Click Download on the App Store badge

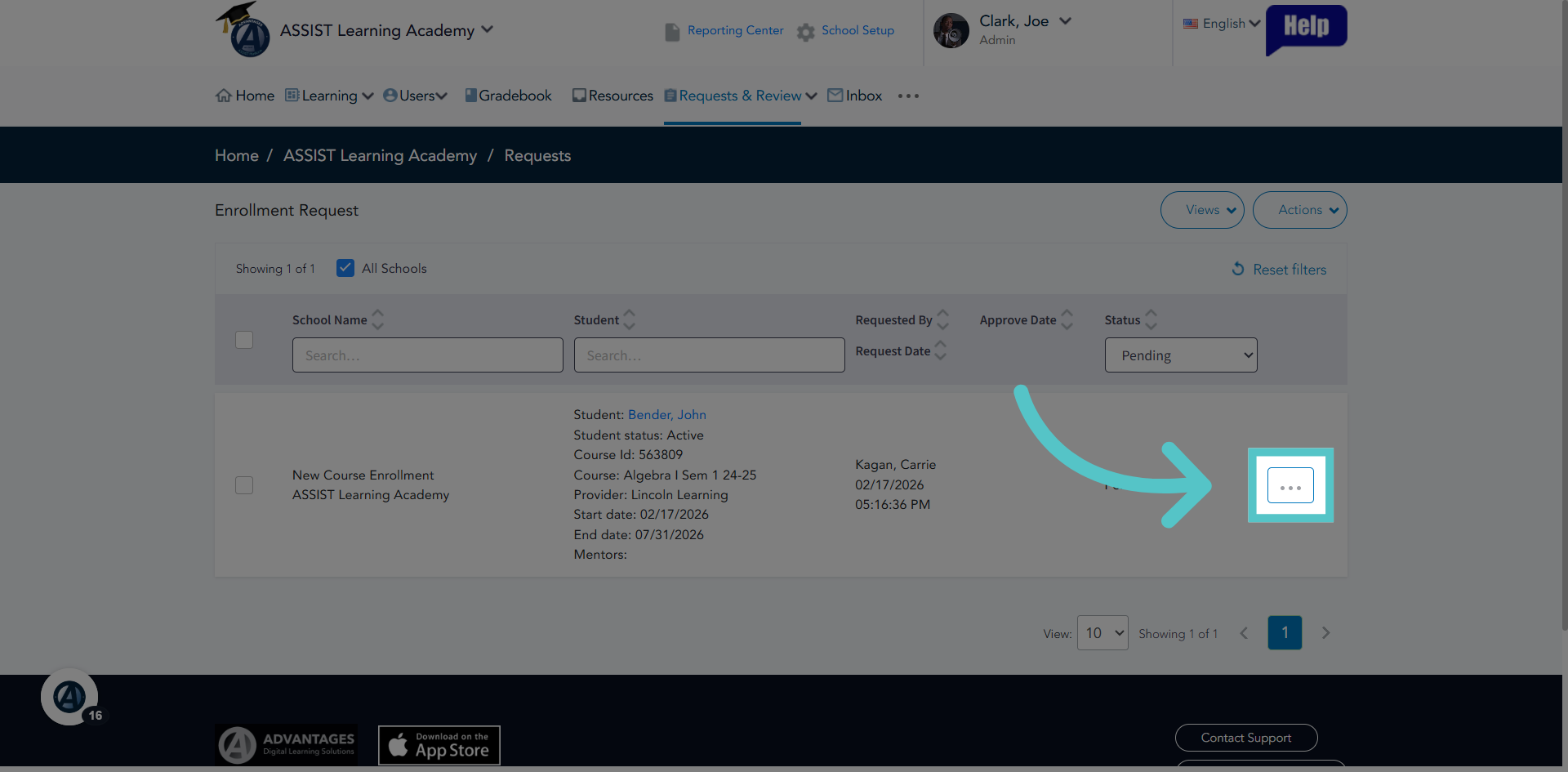pyautogui.click(x=439, y=745)
